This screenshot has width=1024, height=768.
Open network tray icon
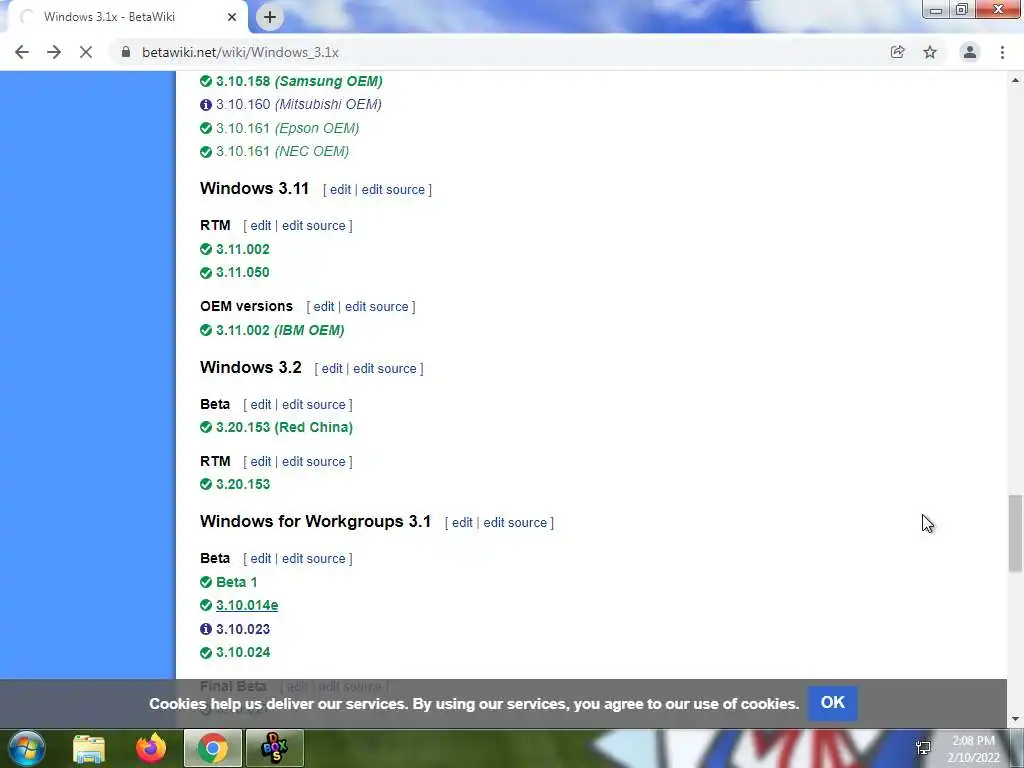(923, 748)
